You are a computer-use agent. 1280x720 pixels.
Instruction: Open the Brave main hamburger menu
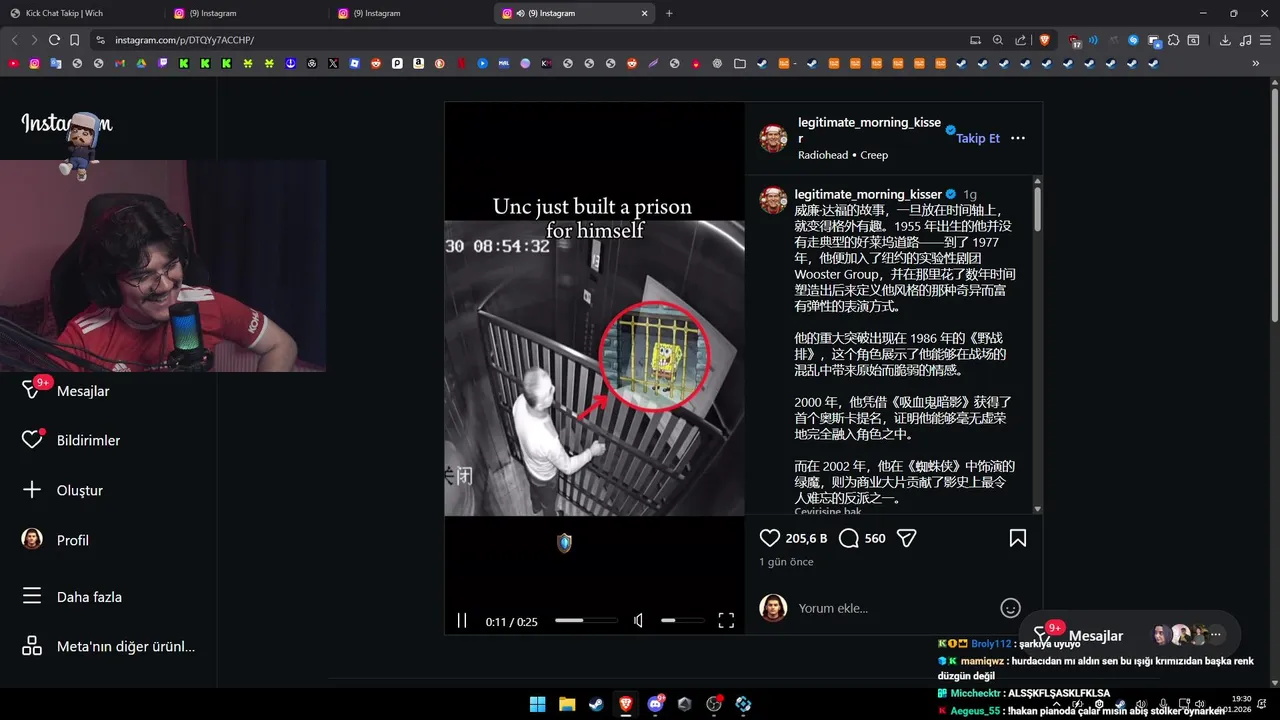click(x=1266, y=40)
